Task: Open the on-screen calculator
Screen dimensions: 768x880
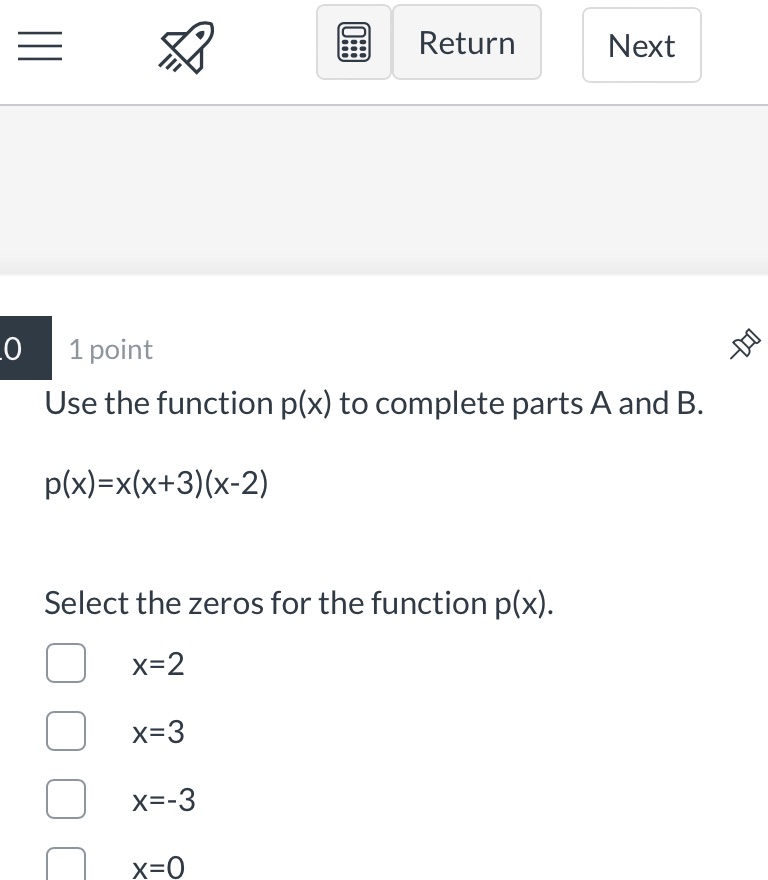Action: pyautogui.click(x=355, y=42)
